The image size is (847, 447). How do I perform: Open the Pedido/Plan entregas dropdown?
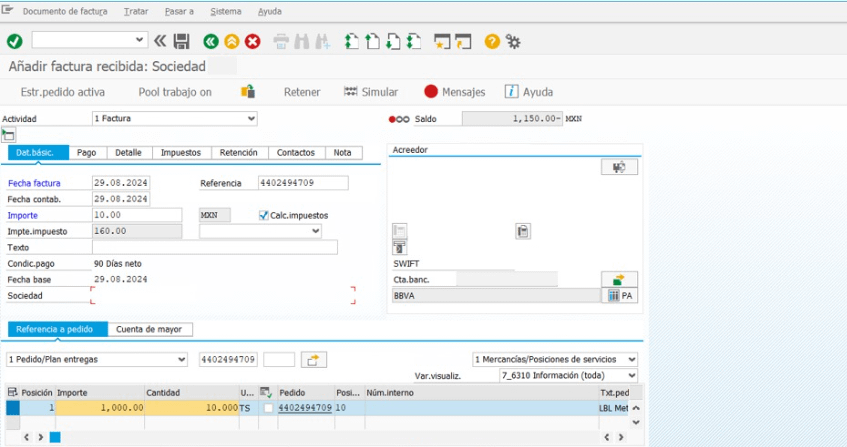[181, 359]
